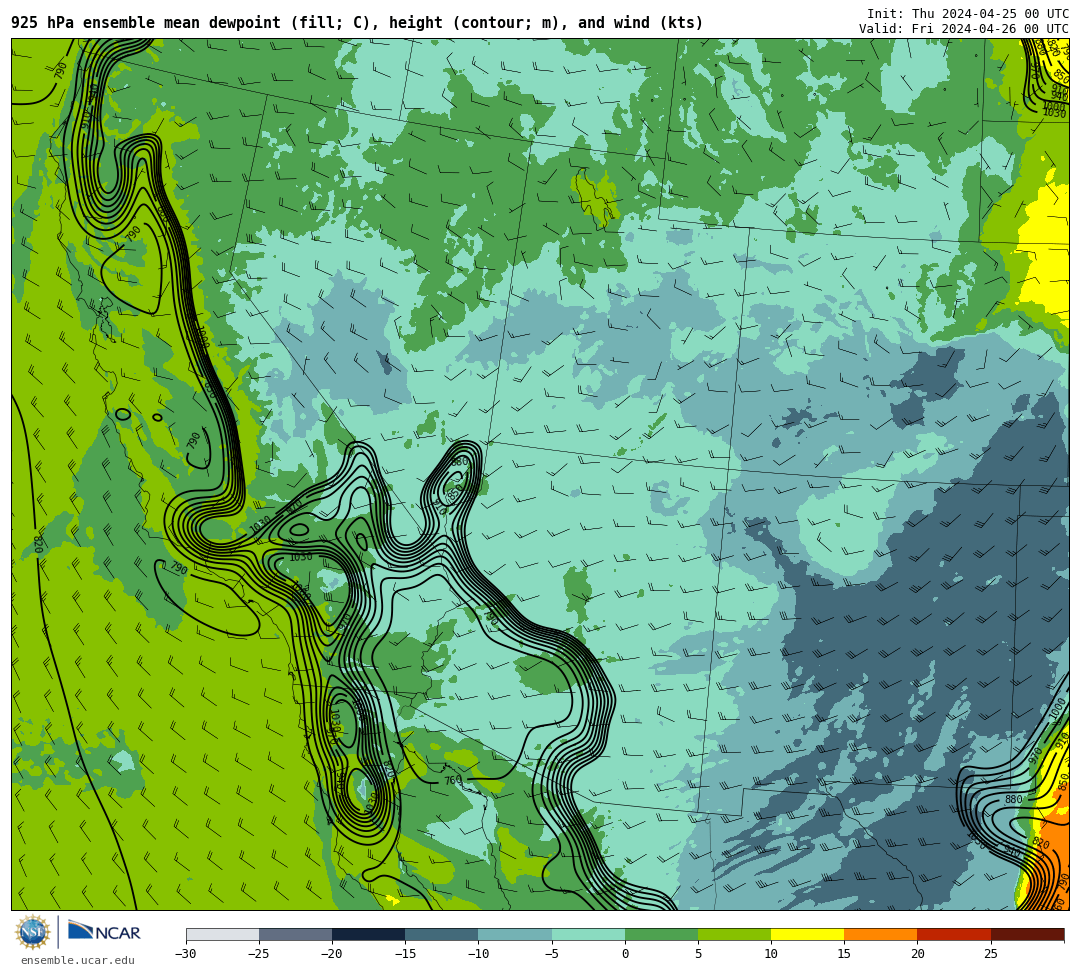Click the 'Init: Thu 2024-04-25 00 UTC' text

[x=968, y=14]
